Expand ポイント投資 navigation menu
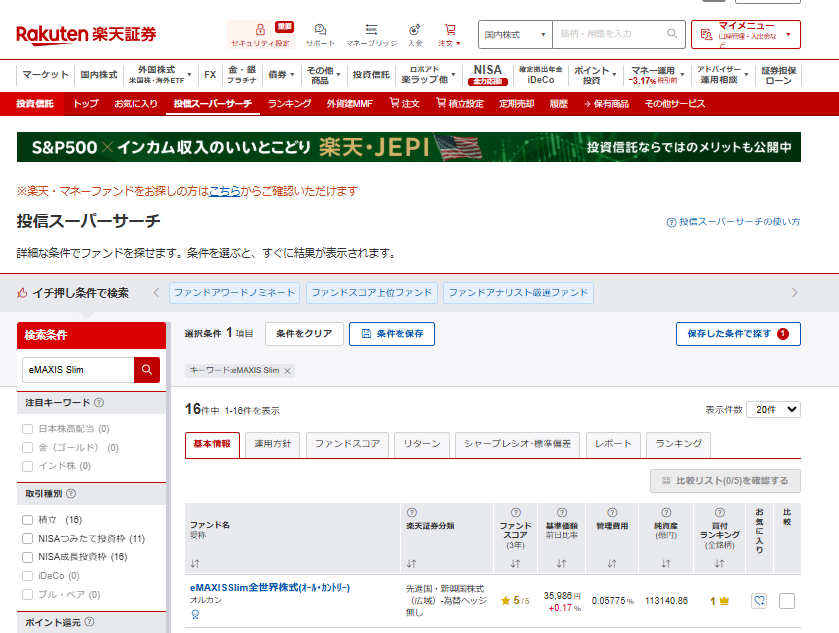The image size is (839, 633). (594, 74)
